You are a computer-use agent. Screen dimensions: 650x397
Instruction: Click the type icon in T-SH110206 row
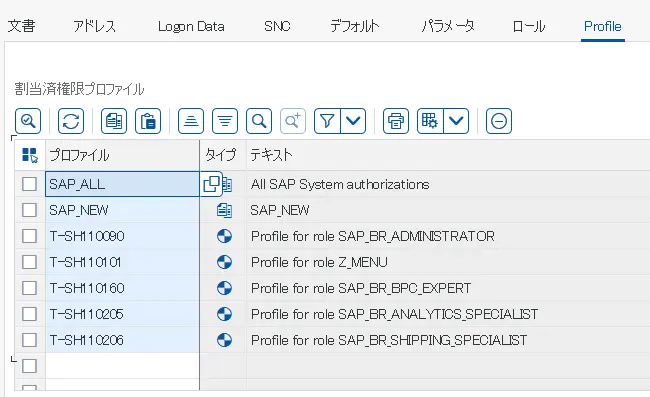point(224,340)
